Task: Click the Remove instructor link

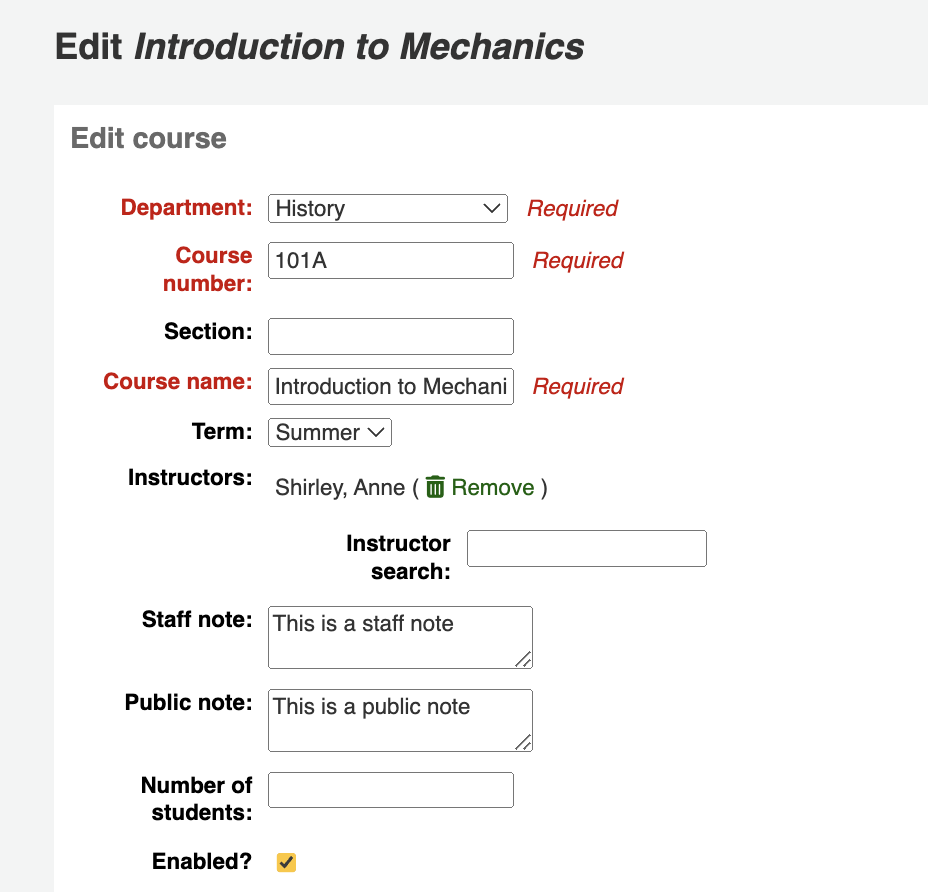Action: point(492,488)
